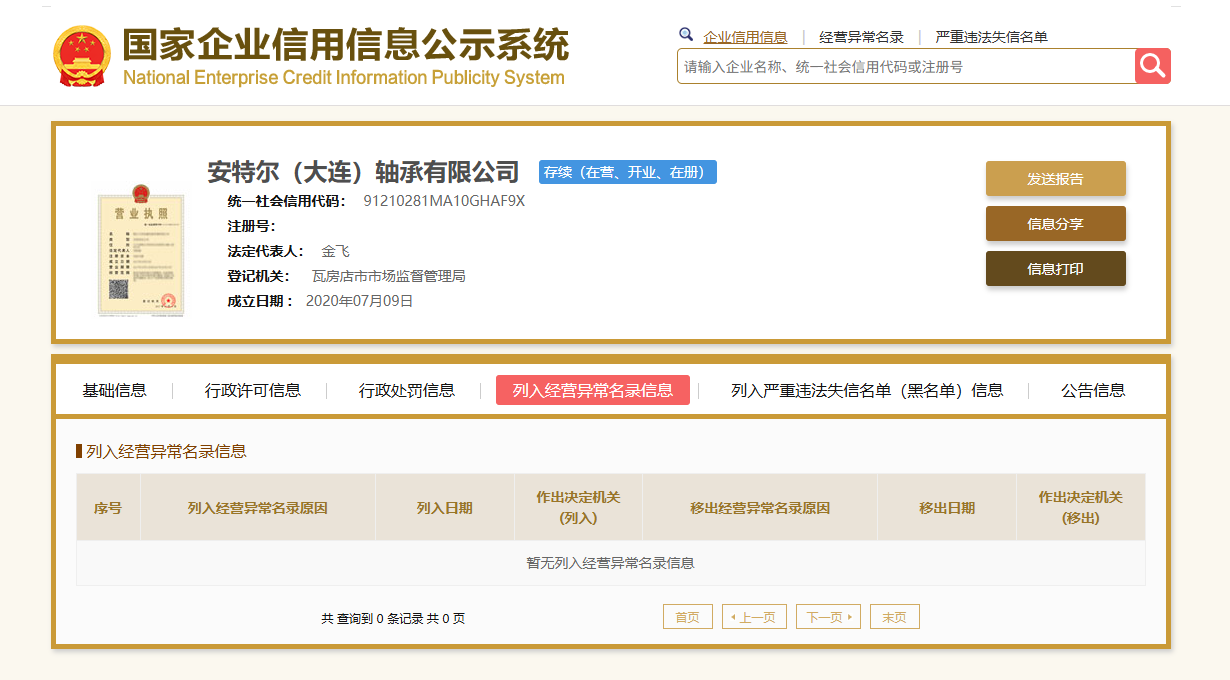Click the 法定代表人 label
This screenshot has height=680, width=1230.
click(265, 251)
